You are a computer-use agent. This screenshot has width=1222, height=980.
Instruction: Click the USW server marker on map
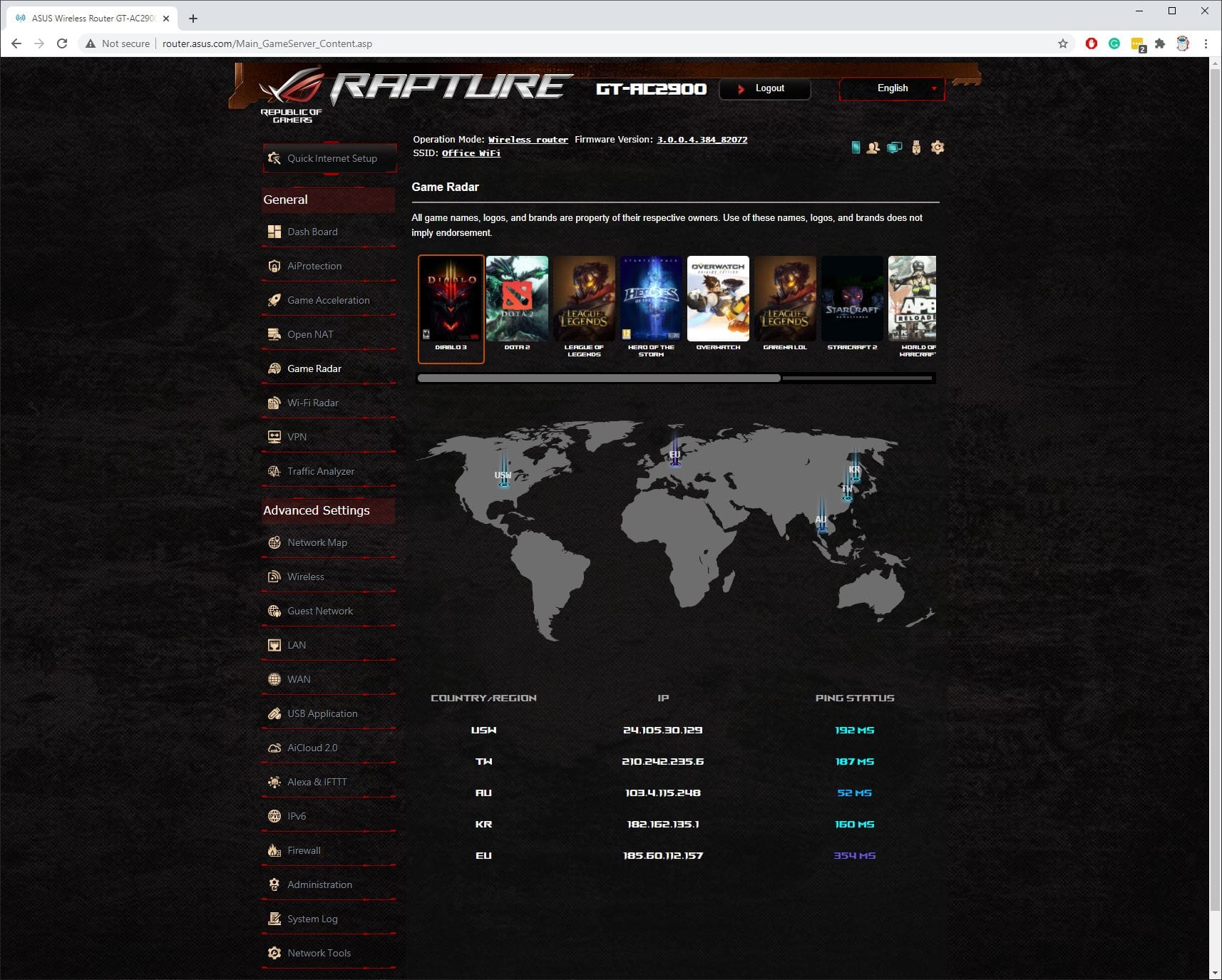point(503,472)
